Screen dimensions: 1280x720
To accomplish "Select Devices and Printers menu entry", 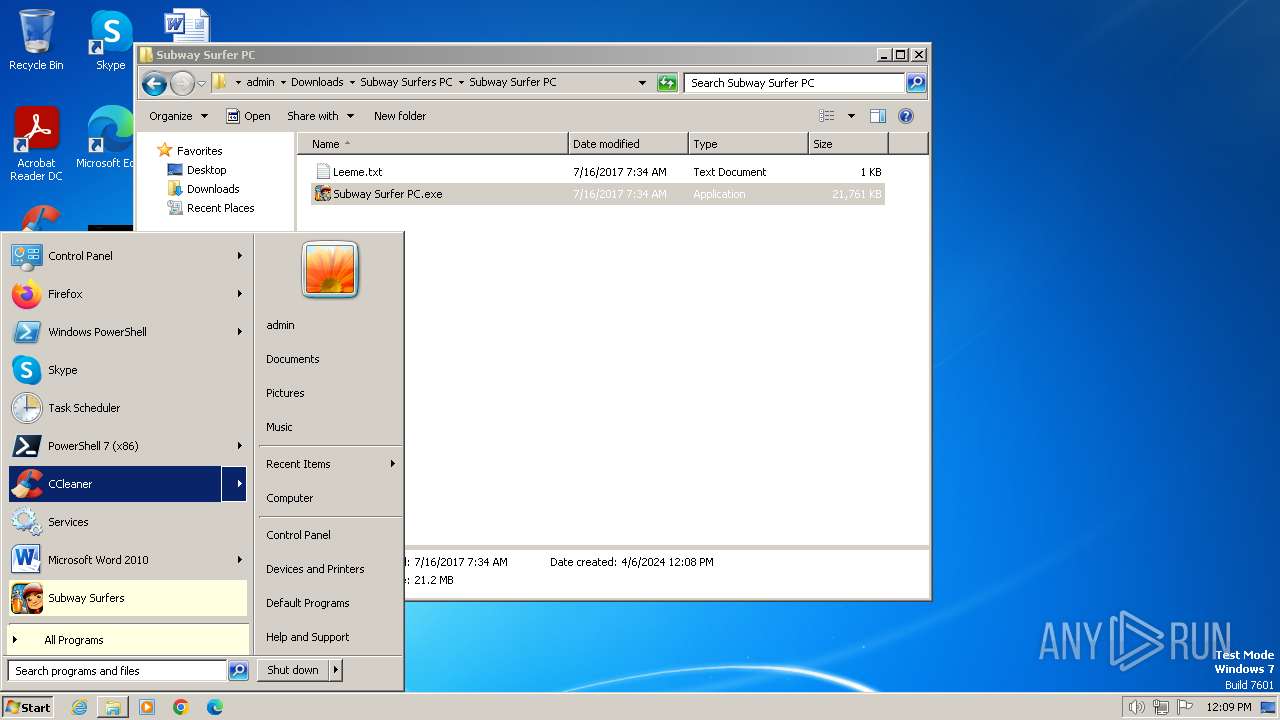I will (x=315, y=569).
